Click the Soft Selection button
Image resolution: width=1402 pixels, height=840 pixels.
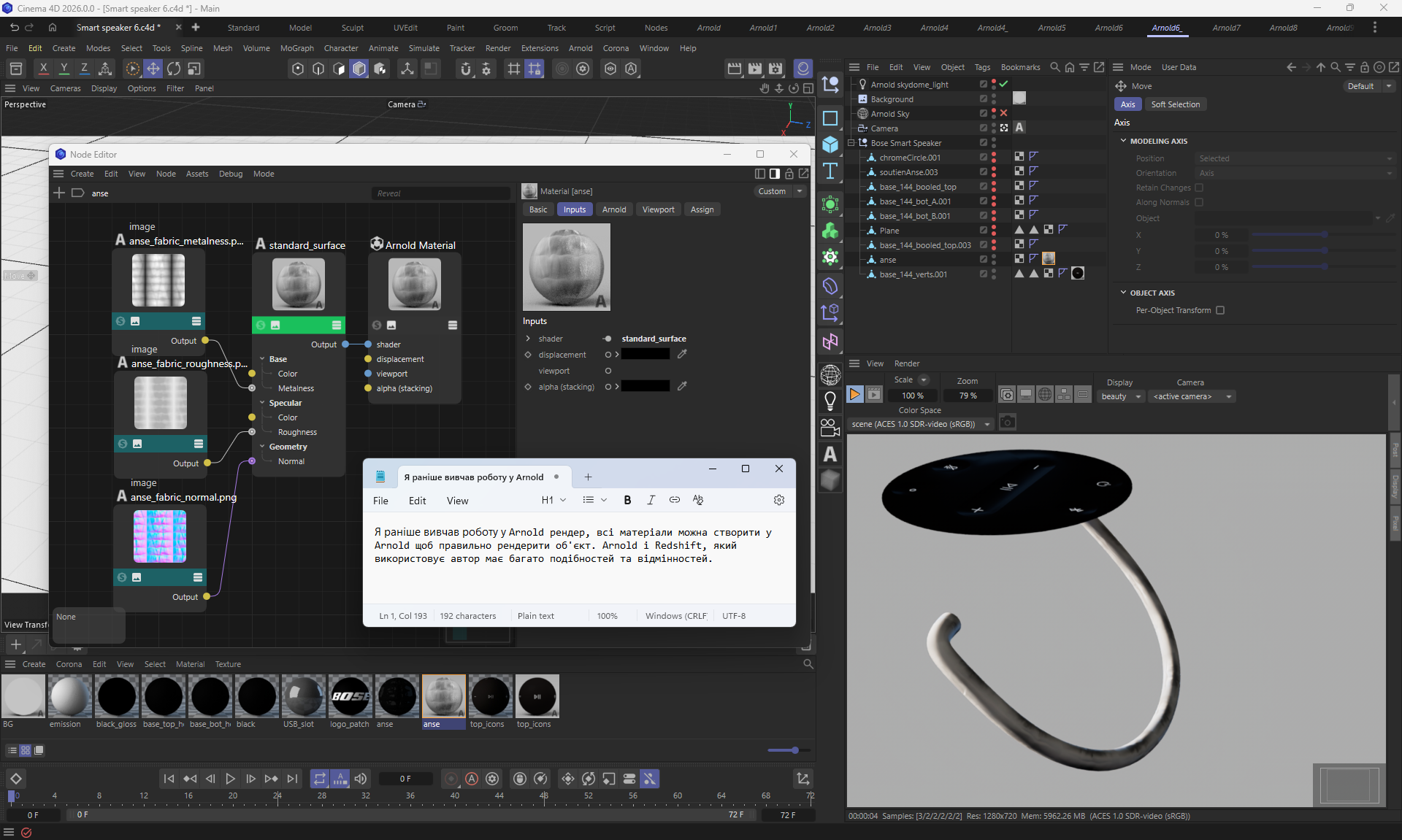[1175, 104]
